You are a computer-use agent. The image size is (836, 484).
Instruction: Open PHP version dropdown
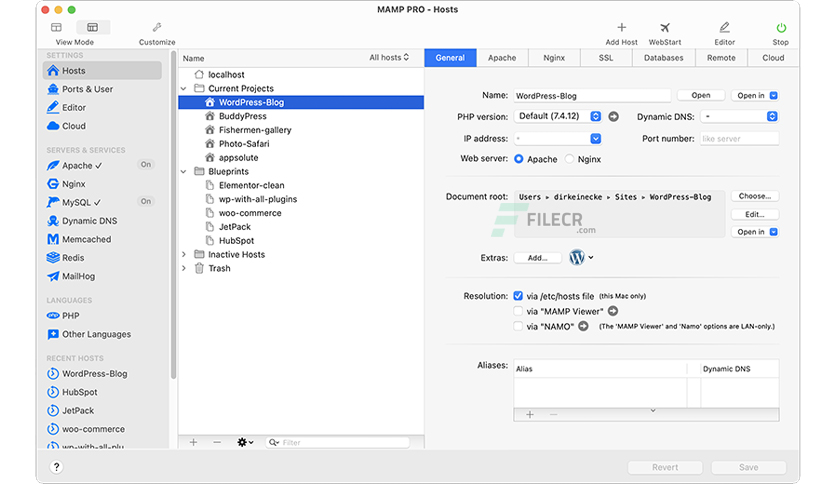click(558, 116)
